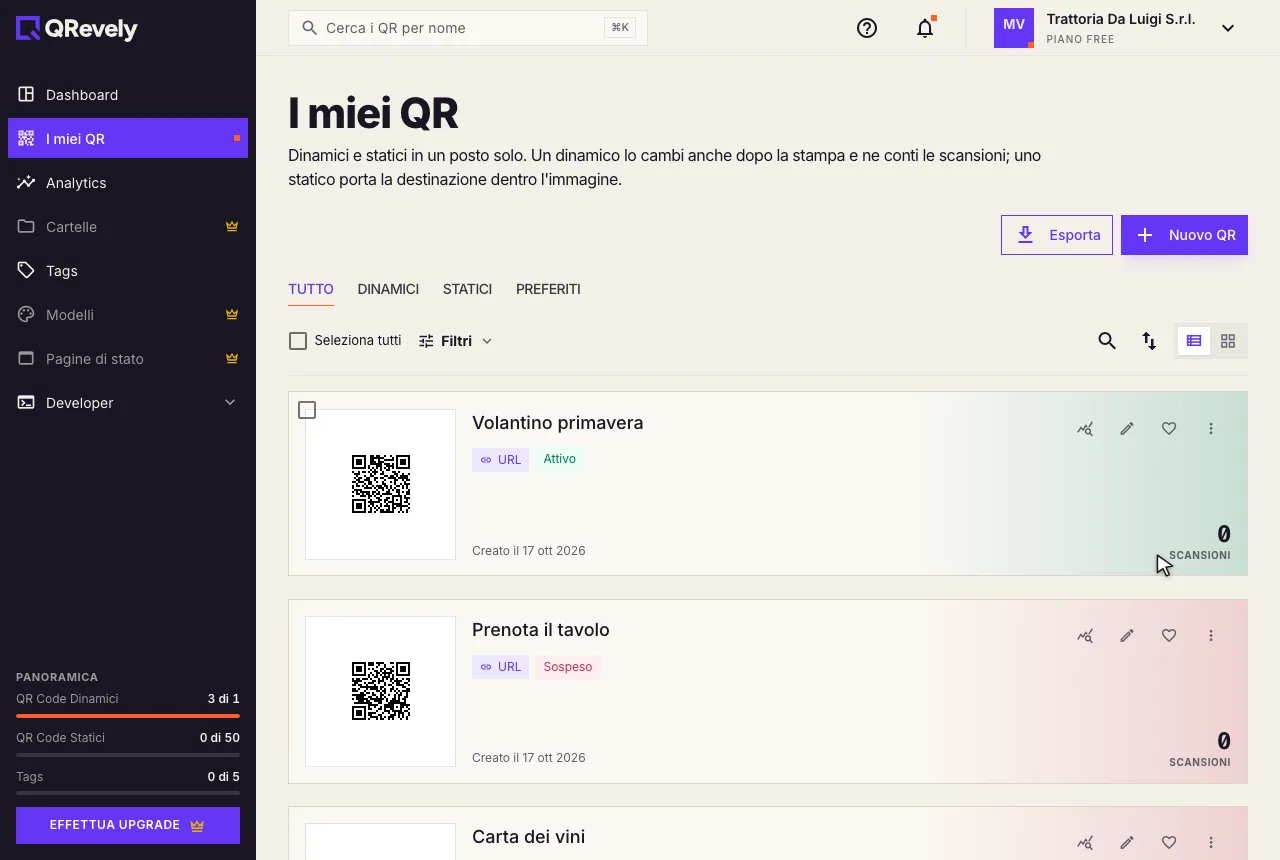The height and width of the screenshot is (860, 1280).
Task: Open more options for Carta dei vini
Action: 1211,843
